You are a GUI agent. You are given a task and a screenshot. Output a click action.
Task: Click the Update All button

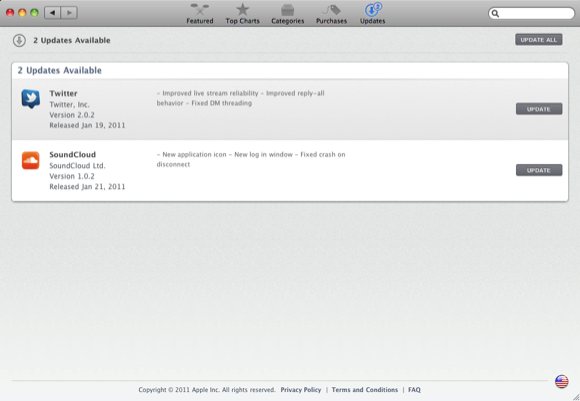pos(539,40)
